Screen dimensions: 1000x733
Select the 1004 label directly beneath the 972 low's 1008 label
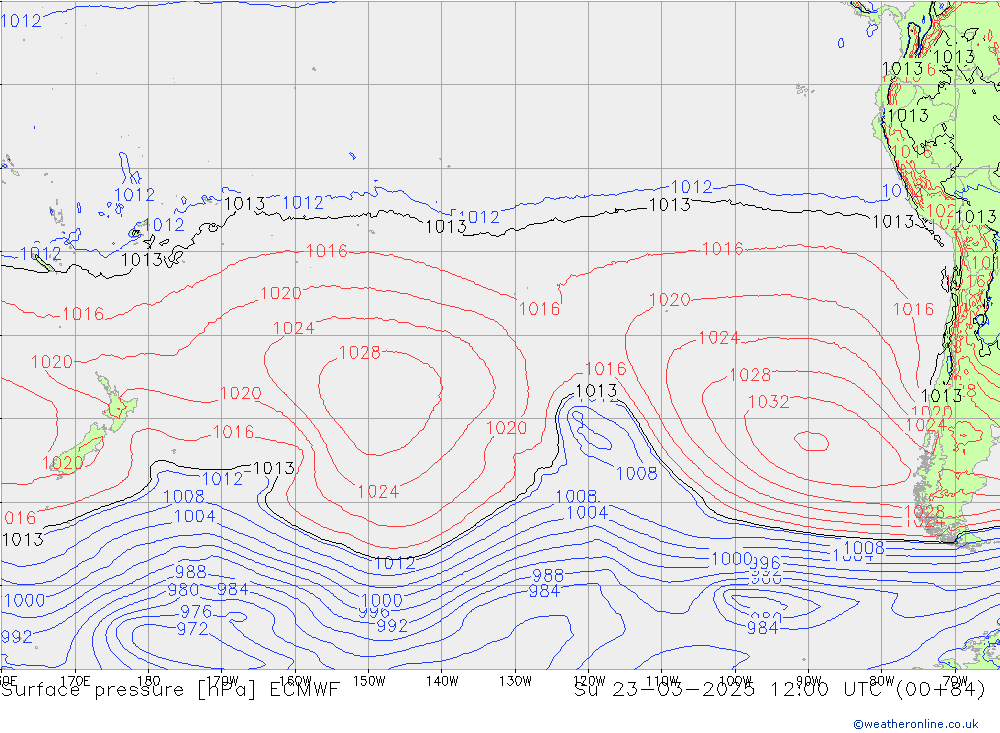[x=195, y=515]
